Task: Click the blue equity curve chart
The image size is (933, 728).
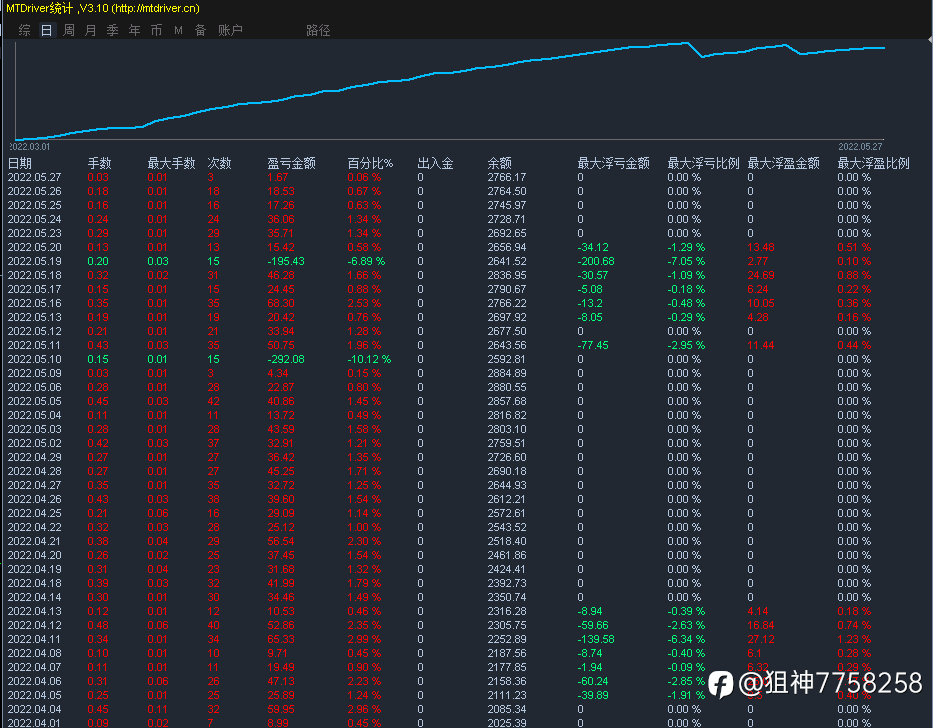Action: 449,90
